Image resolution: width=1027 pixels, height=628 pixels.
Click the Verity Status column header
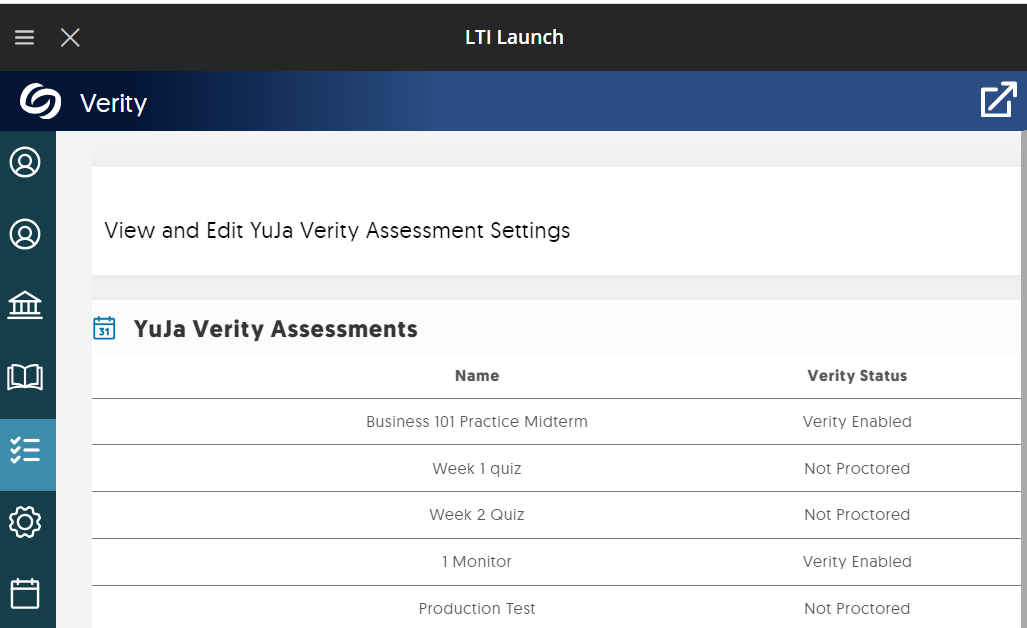(x=857, y=376)
